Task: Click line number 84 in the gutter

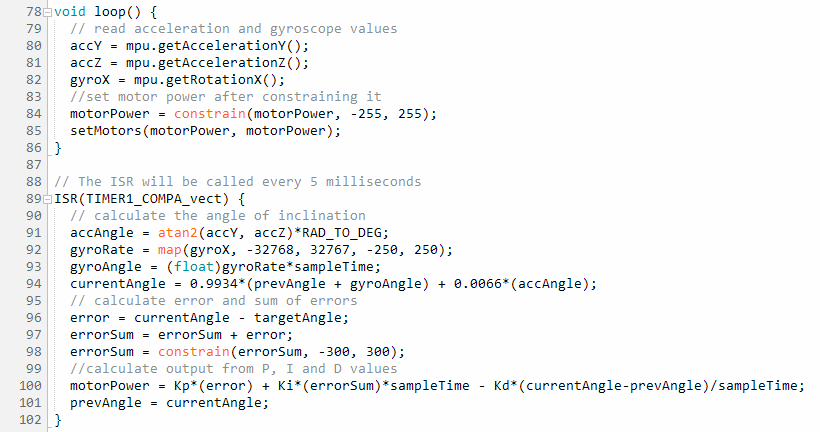Action: pyautogui.click(x=31, y=113)
